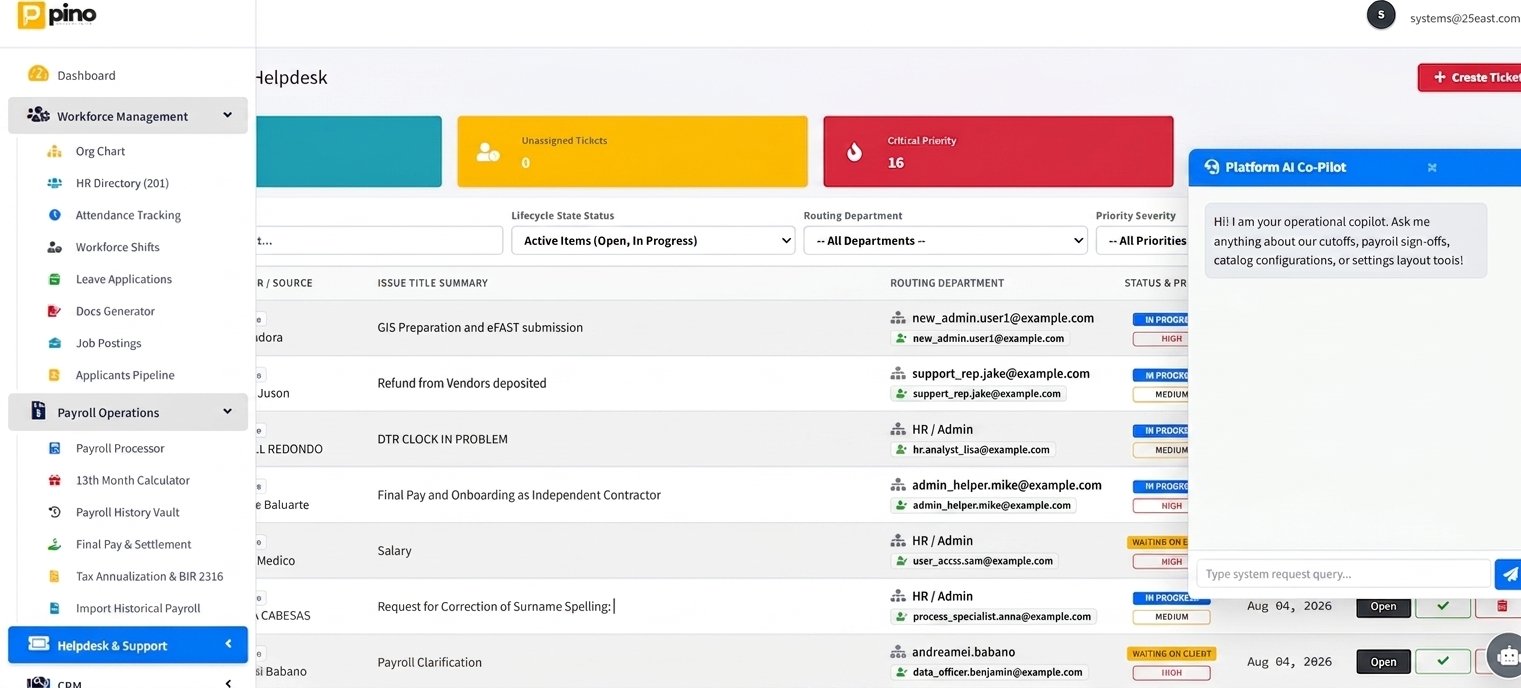Image resolution: width=1521 pixels, height=688 pixels.
Task: Click the HR Directory people icon
Action: 55,183
